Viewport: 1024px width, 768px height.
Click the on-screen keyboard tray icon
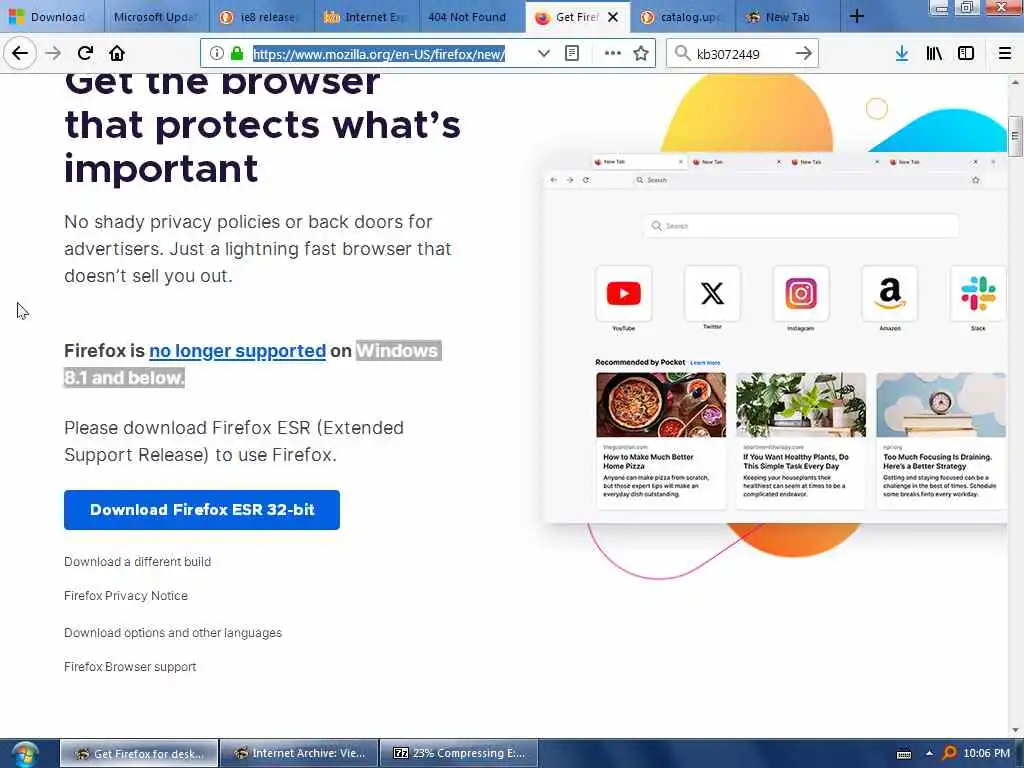[x=904, y=754]
